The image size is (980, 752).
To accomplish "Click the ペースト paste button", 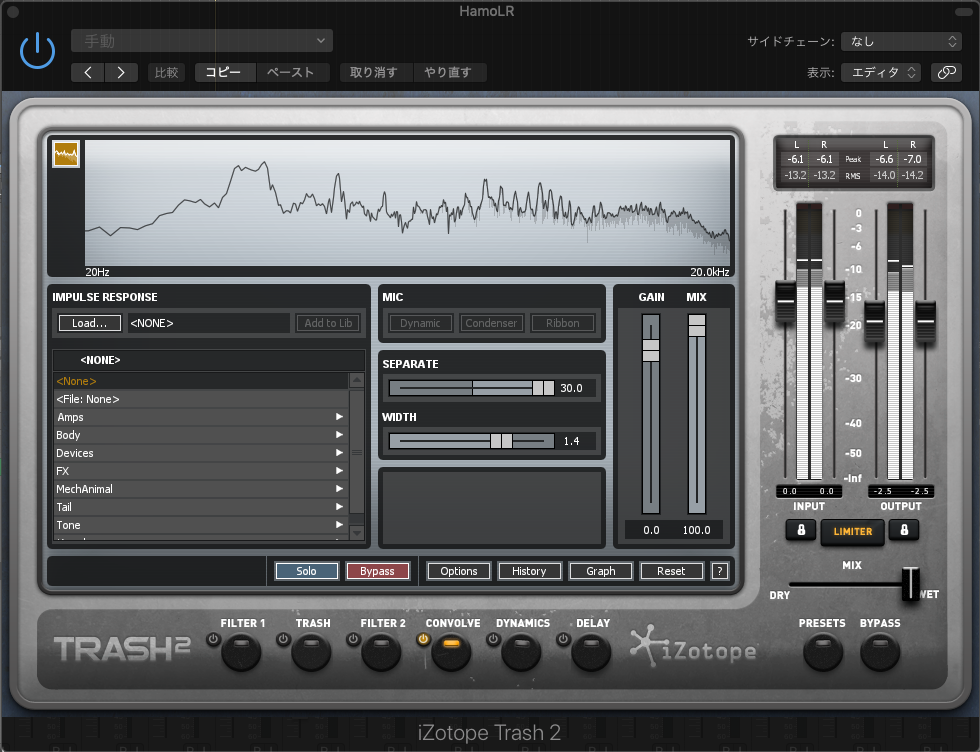I will coord(292,73).
